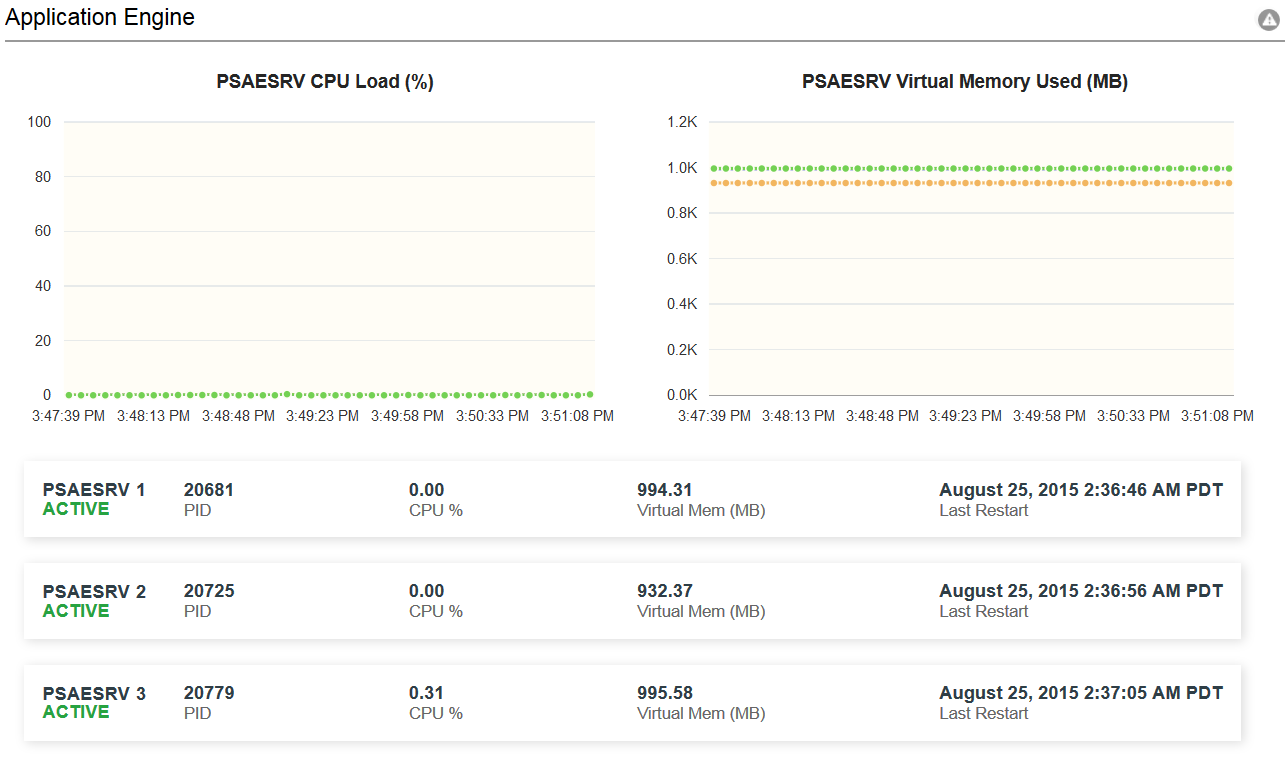Click the 0.00 CPU % value for PSAESRV 1
Viewport: 1288px width, 757px height.
tap(426, 490)
